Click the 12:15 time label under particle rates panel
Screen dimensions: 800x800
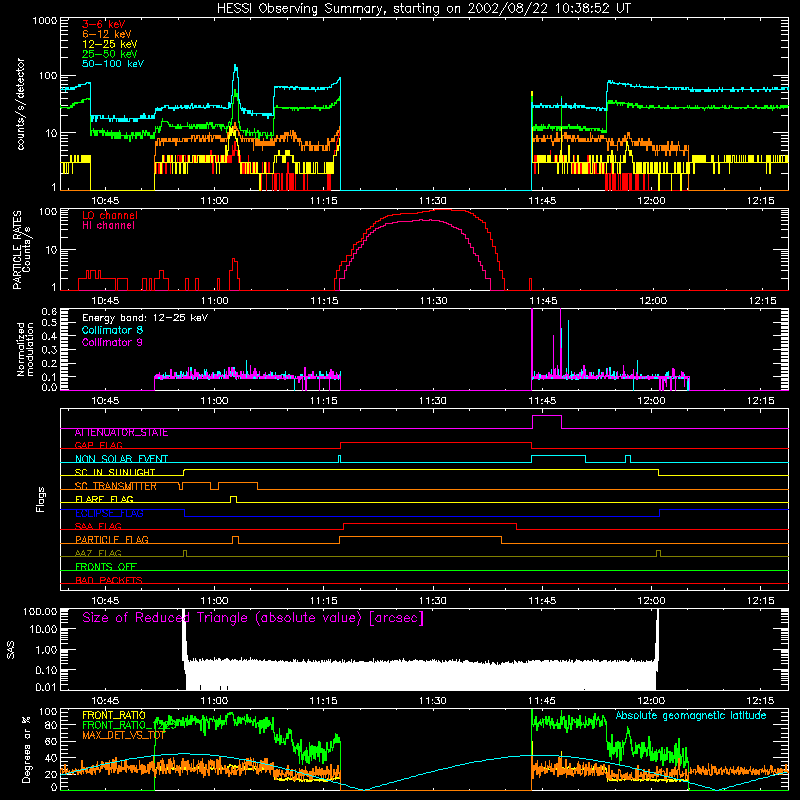click(762, 301)
